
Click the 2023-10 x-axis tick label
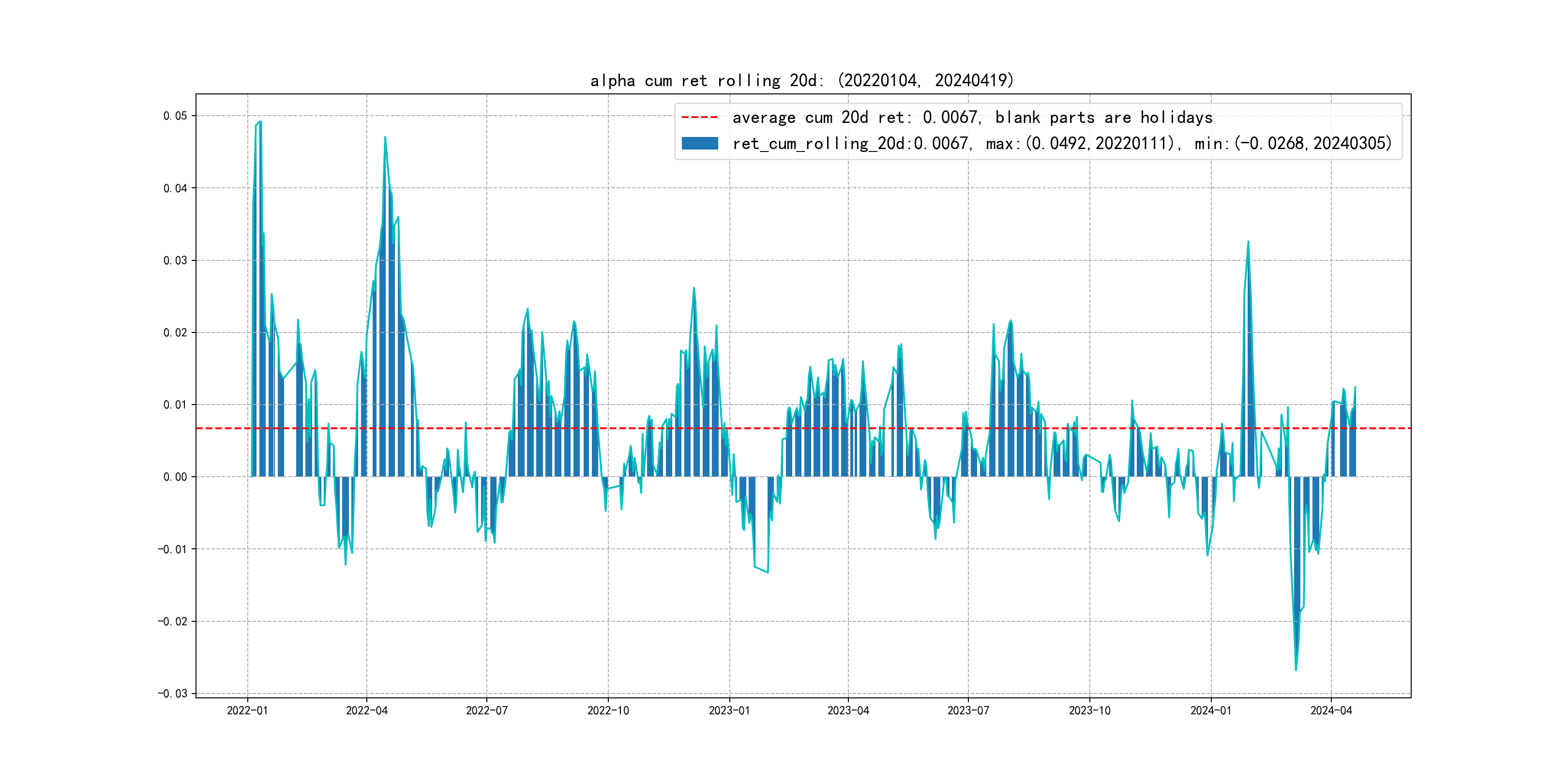[x=1089, y=710]
